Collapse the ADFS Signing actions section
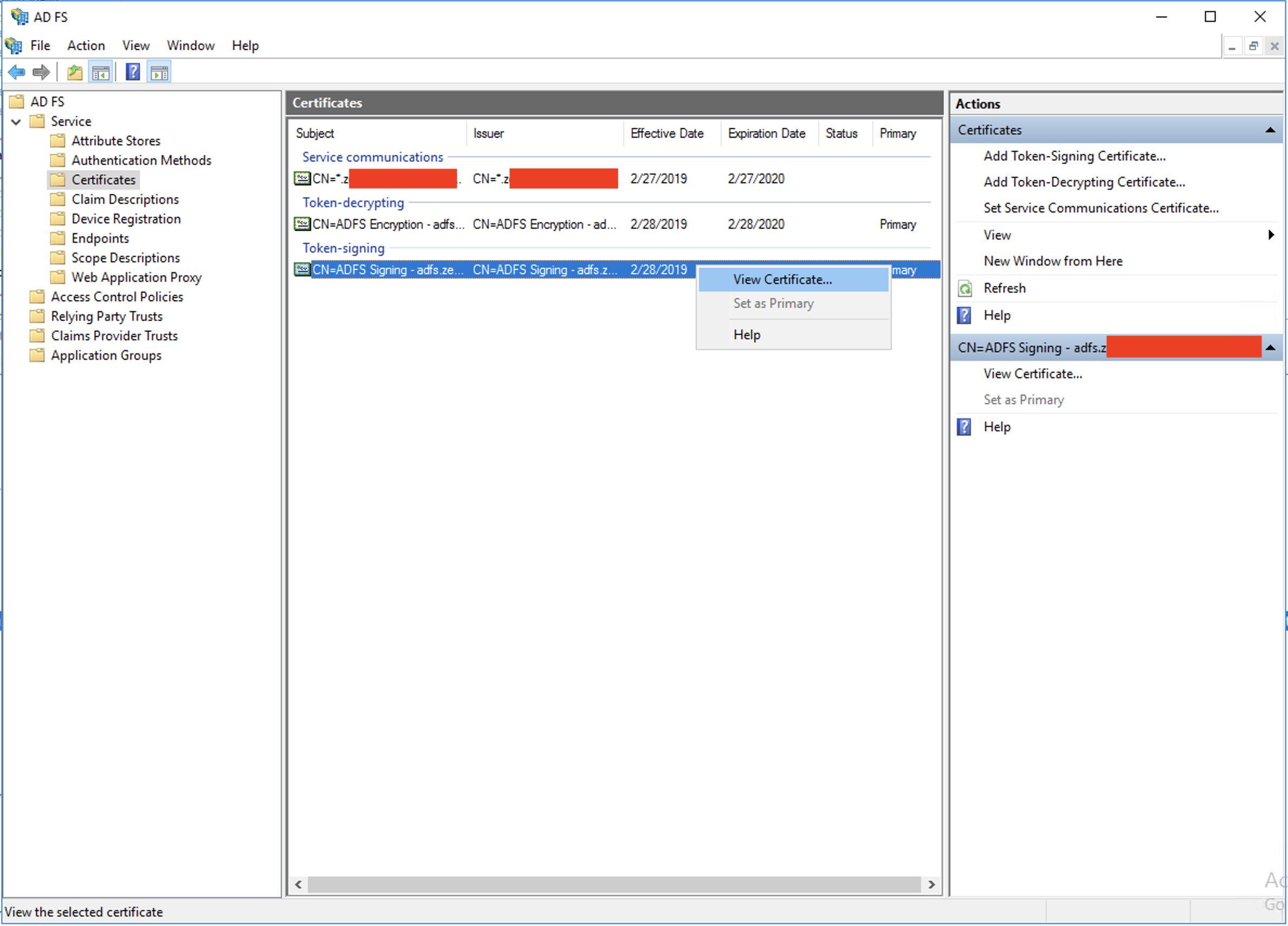1288x926 pixels. (1270, 348)
